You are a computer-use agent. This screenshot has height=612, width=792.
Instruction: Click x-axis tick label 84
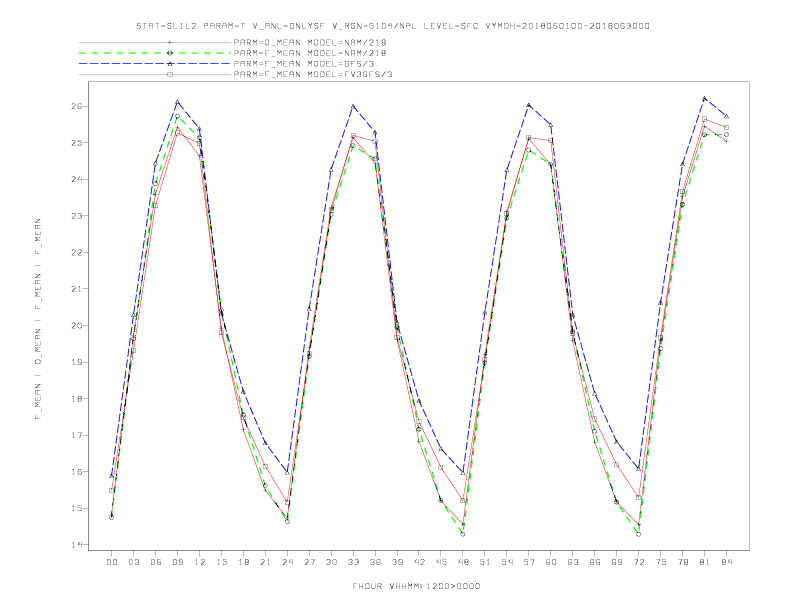pyautogui.click(x=726, y=562)
